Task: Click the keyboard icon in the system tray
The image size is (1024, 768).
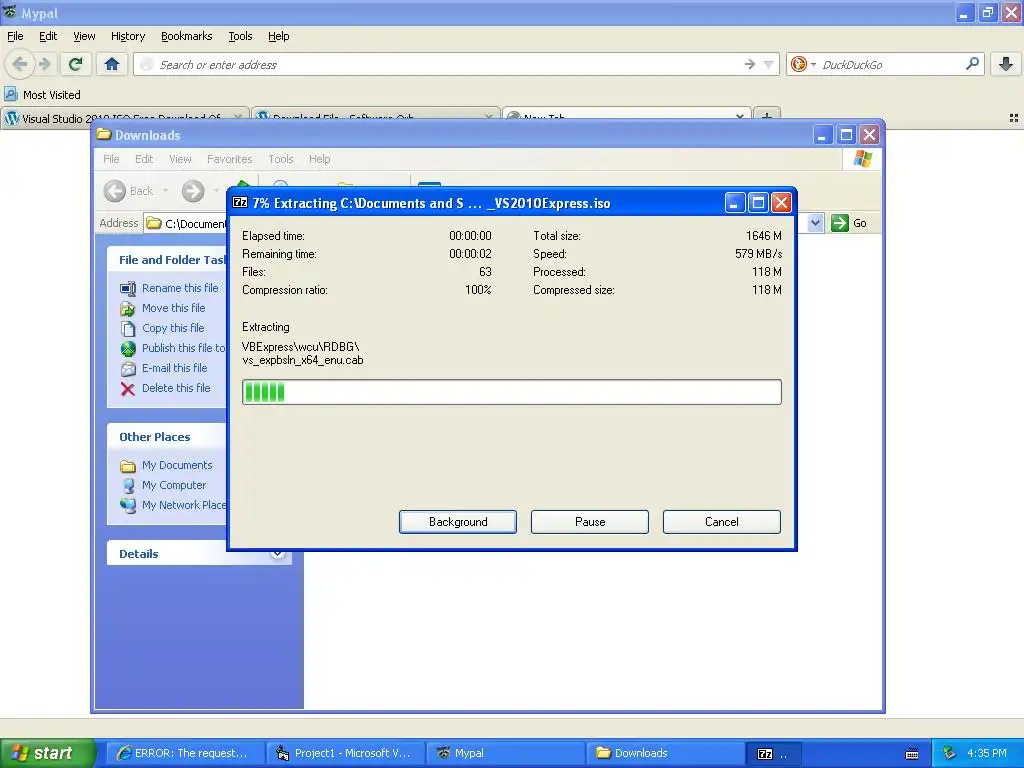Action: (x=912, y=754)
